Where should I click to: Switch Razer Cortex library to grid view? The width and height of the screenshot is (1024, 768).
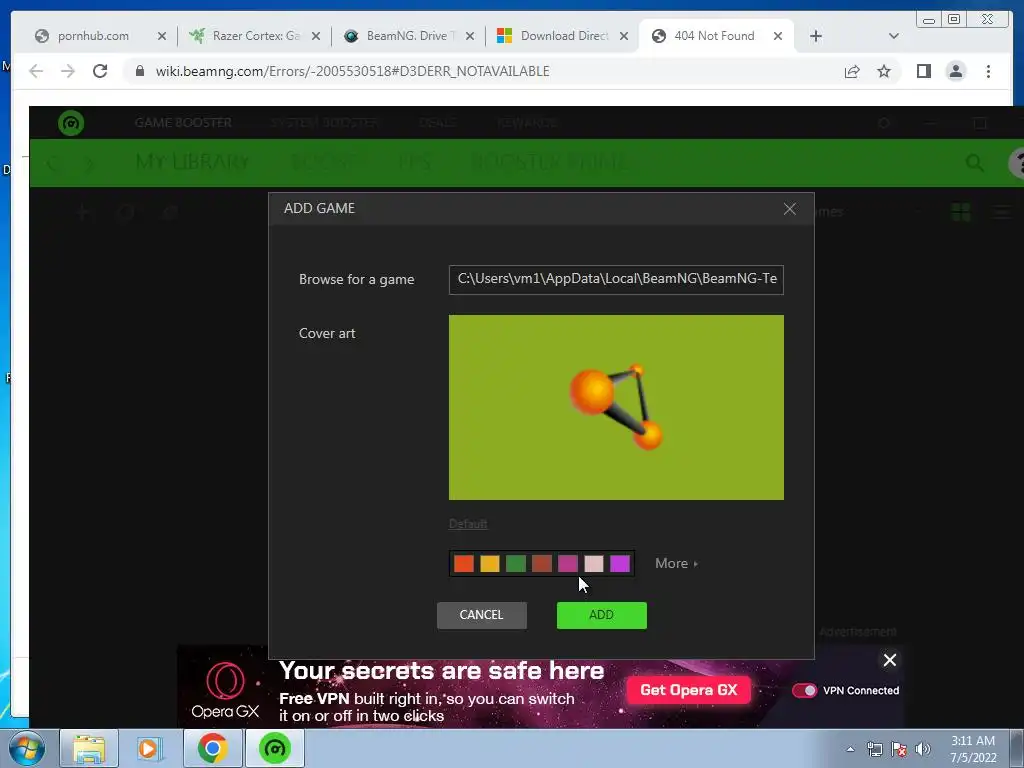point(961,212)
